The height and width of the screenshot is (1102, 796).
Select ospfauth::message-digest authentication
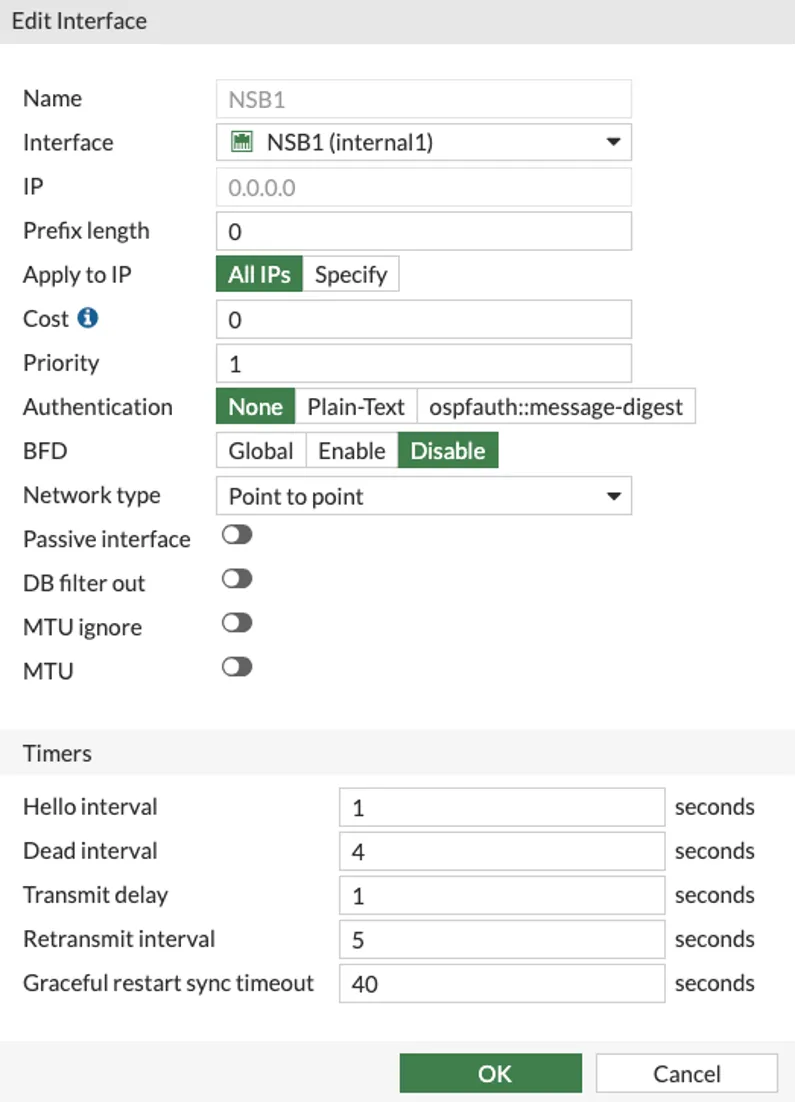(556, 406)
